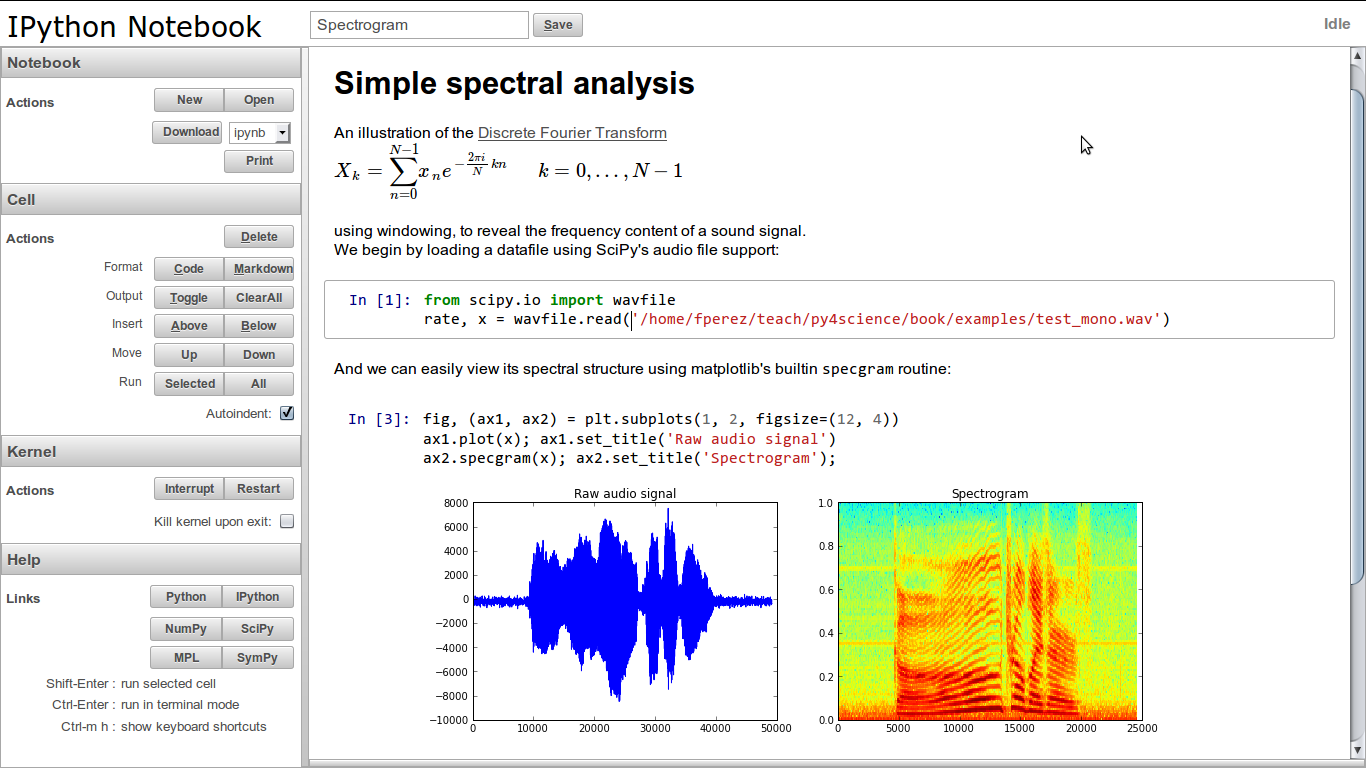Run All cells
This screenshot has width=1366, height=768.
(x=259, y=384)
